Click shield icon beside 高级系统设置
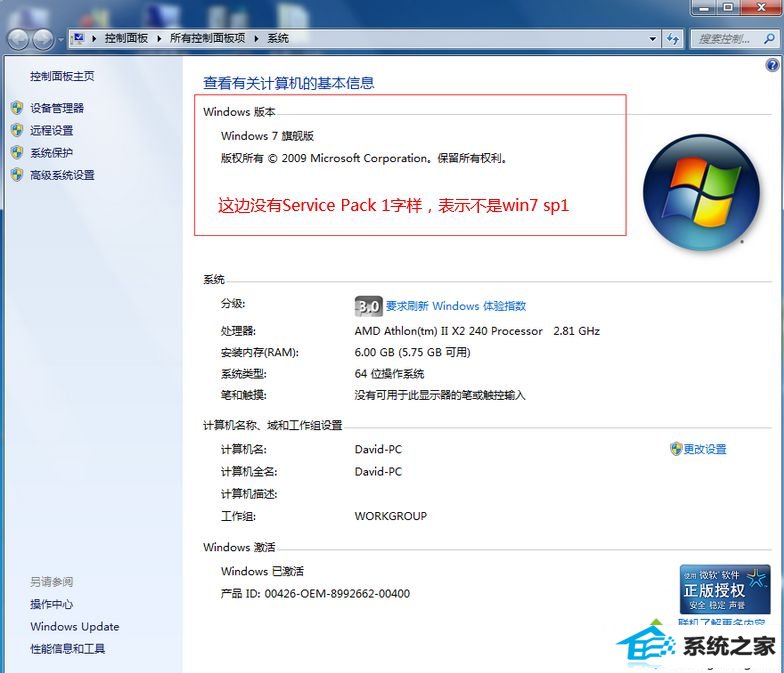The width and height of the screenshot is (784, 673). (x=18, y=174)
